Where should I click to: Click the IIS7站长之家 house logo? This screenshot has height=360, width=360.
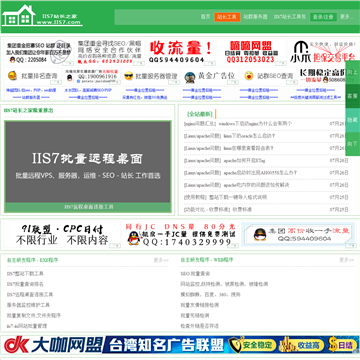42,15
